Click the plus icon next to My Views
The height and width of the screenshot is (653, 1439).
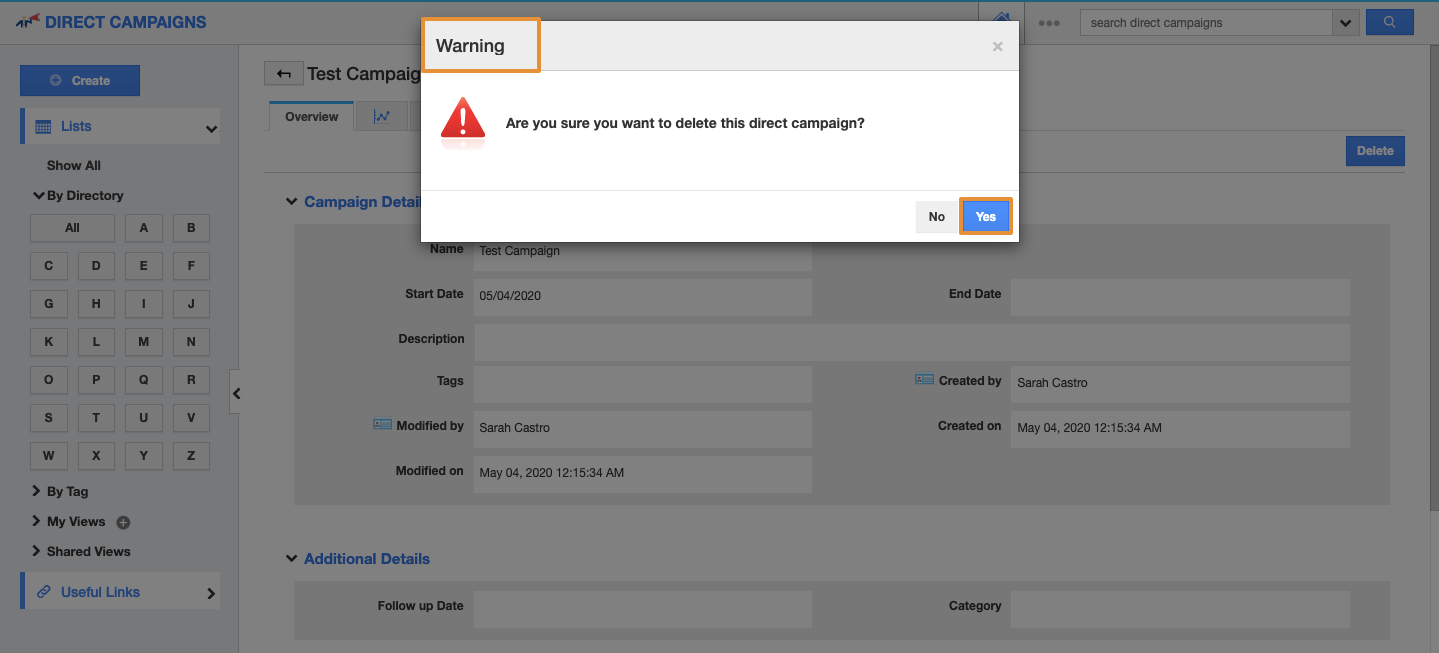click(x=122, y=521)
